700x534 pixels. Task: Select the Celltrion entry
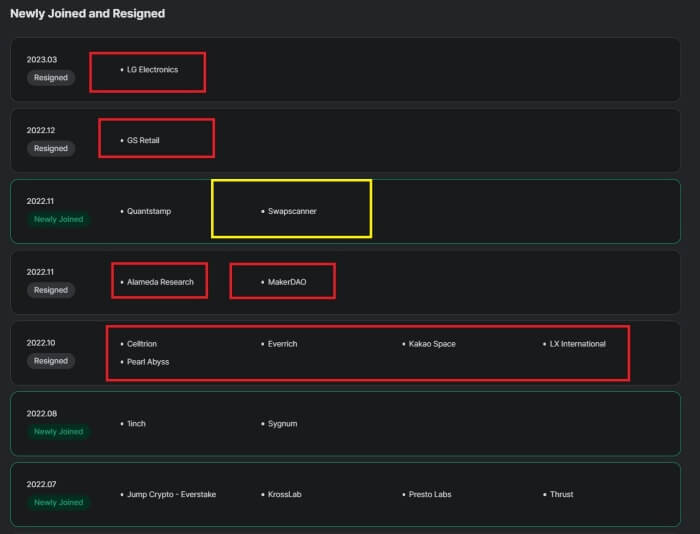[142, 344]
